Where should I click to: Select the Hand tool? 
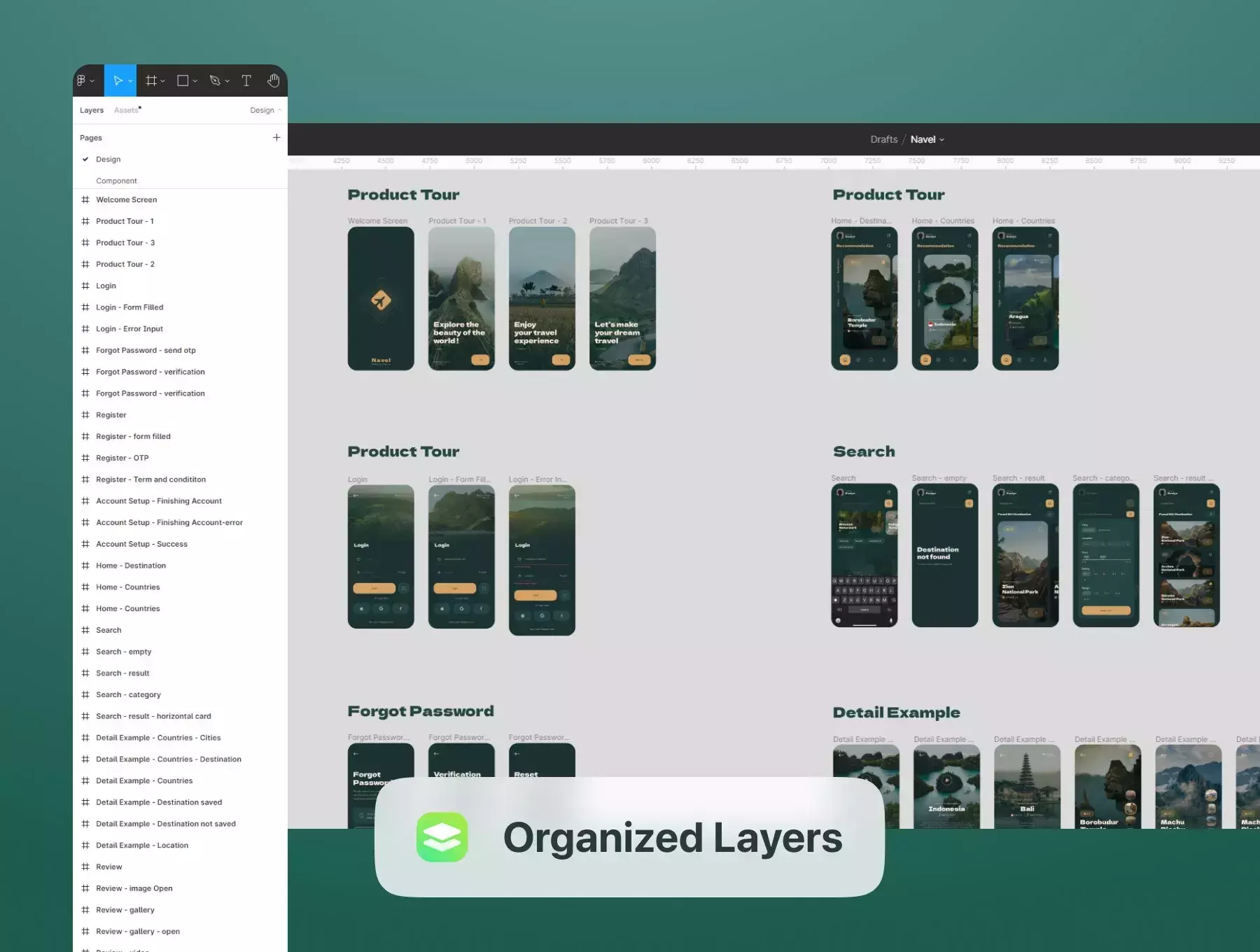click(x=273, y=80)
